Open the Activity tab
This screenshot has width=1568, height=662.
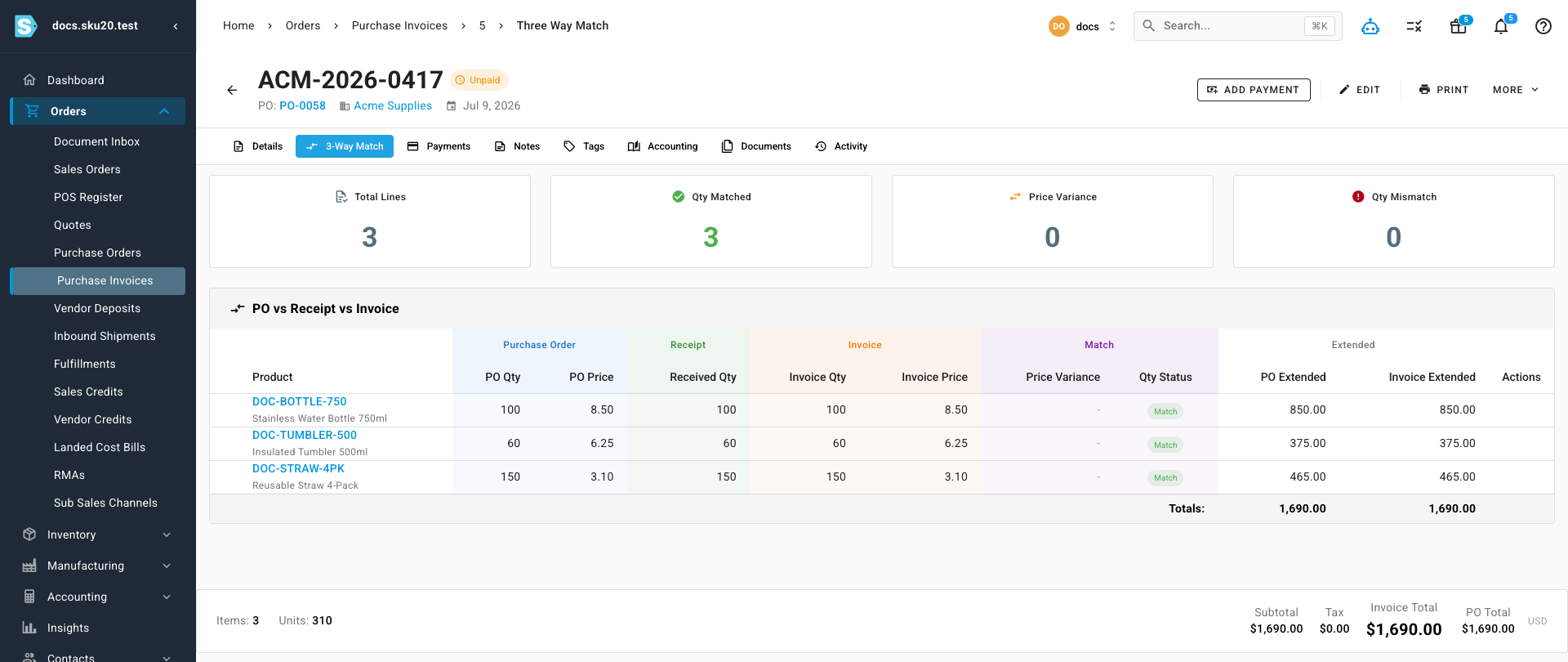coord(841,146)
